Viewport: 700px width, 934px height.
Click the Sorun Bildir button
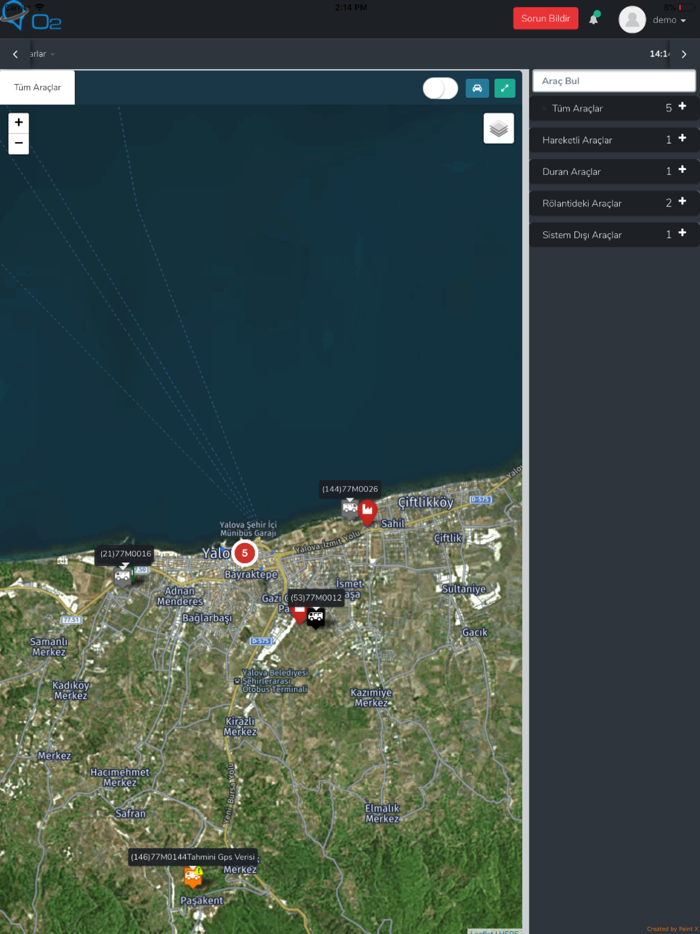545,19
